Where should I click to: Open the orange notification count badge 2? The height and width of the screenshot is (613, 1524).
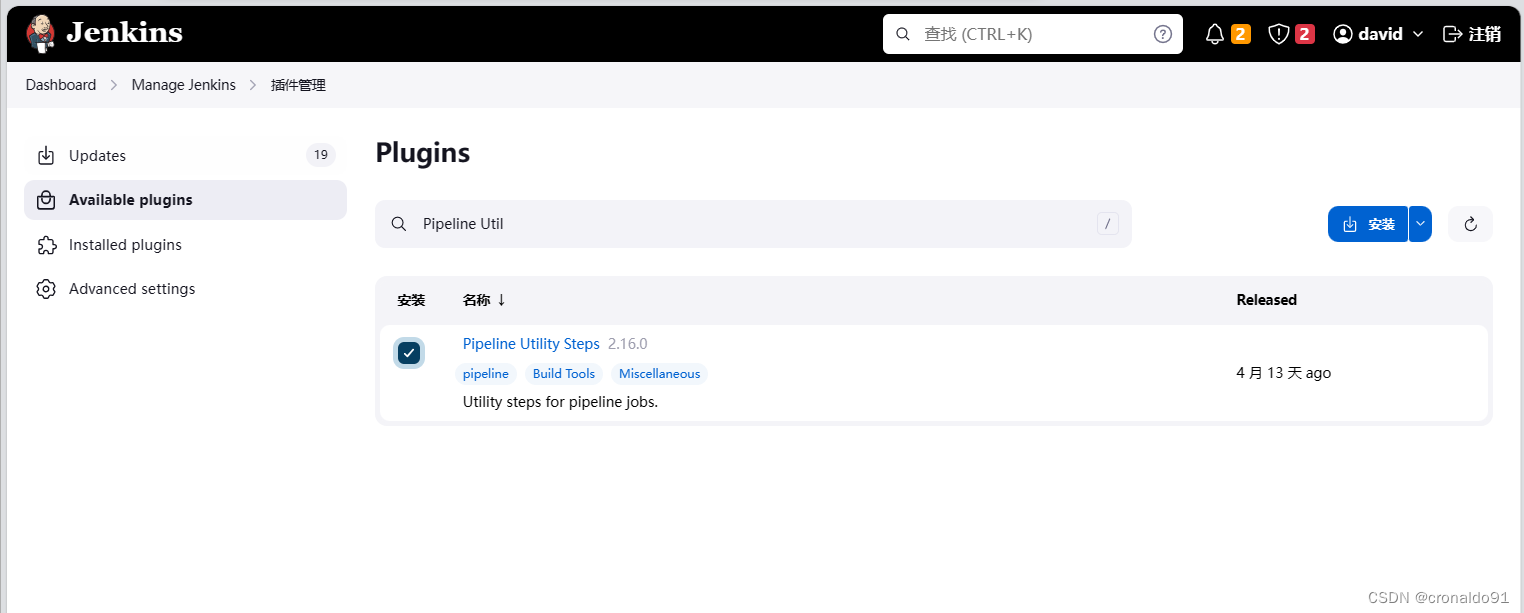[1241, 34]
